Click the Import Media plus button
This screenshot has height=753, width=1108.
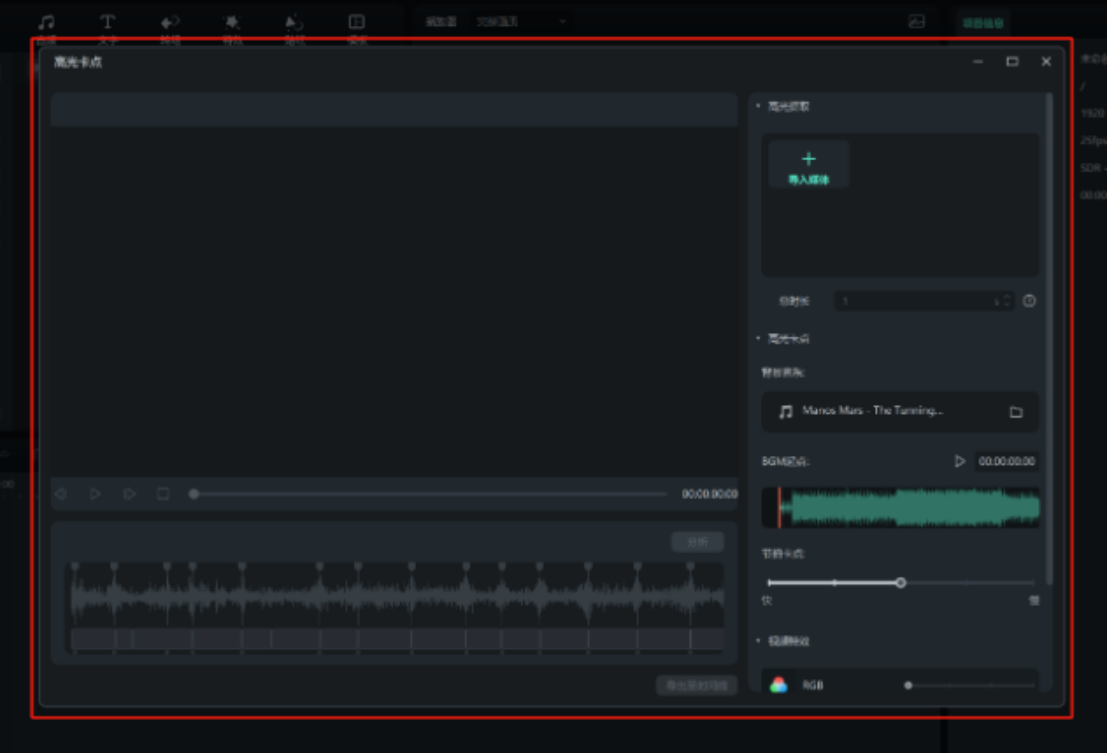coord(808,164)
